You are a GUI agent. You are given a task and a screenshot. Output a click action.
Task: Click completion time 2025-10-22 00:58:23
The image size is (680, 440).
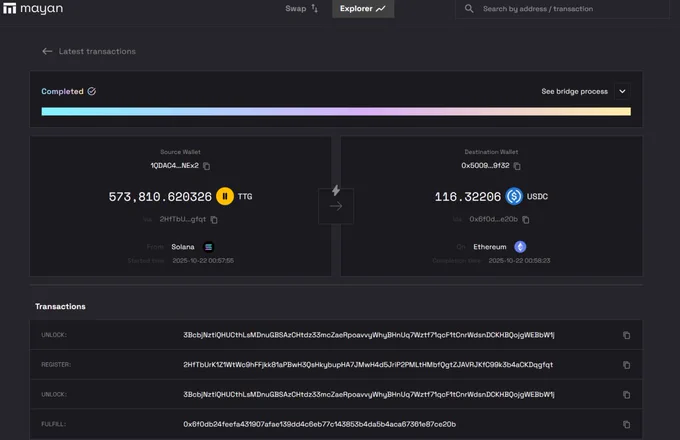coord(519,261)
